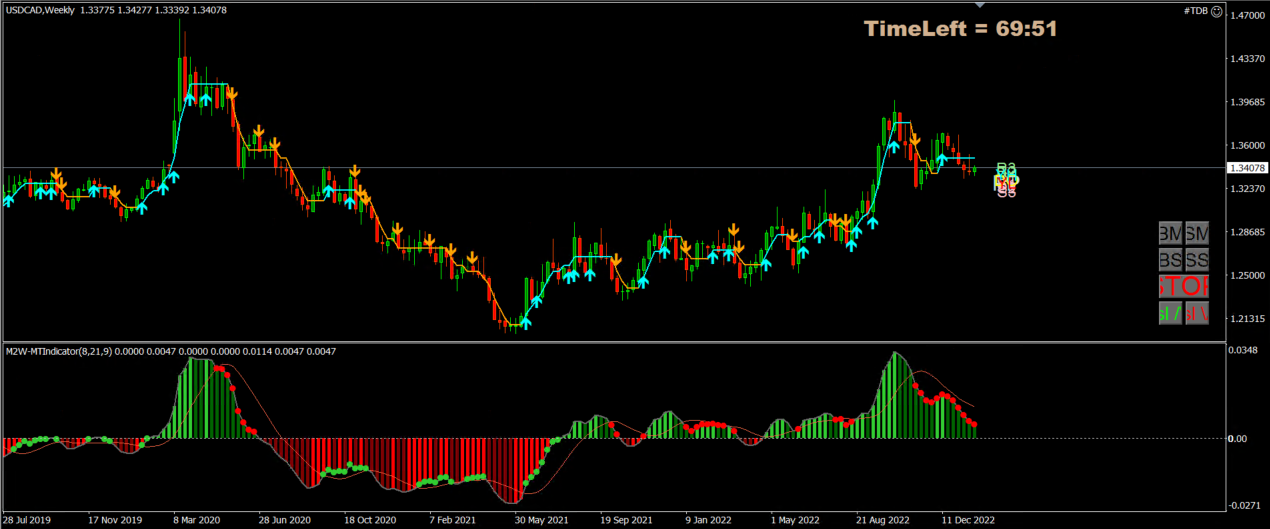This screenshot has height=529, width=1270.
Task: Click the SM trade button
Action: pyautogui.click(x=1197, y=233)
